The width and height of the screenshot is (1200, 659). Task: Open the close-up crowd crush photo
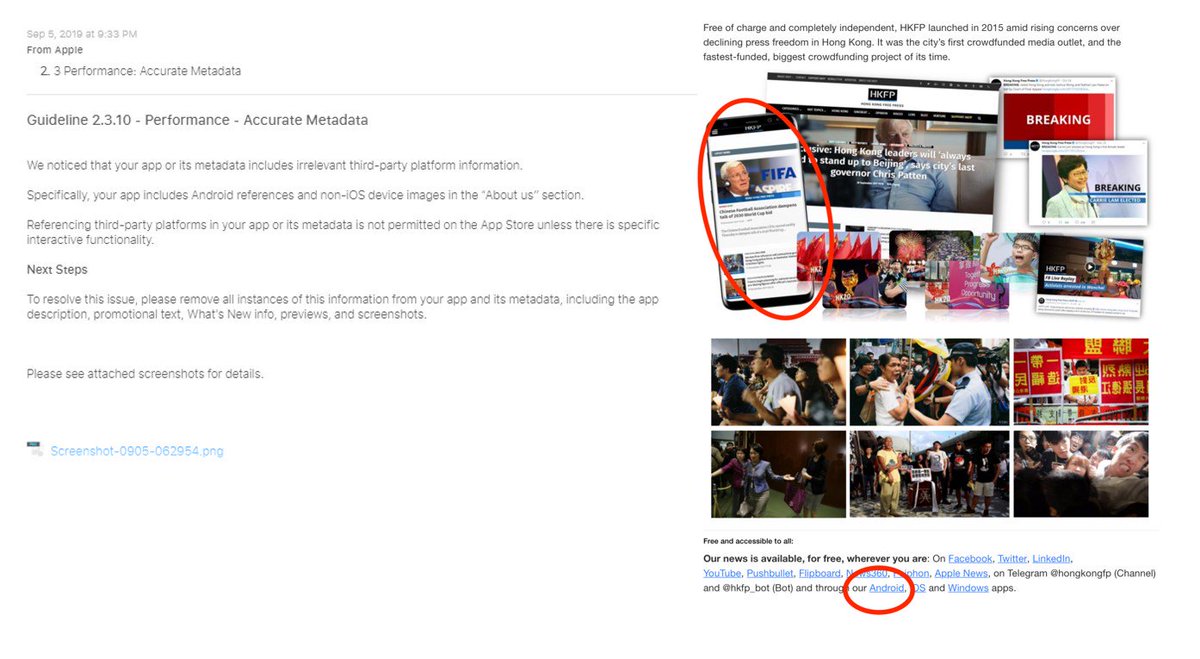(x=1081, y=474)
